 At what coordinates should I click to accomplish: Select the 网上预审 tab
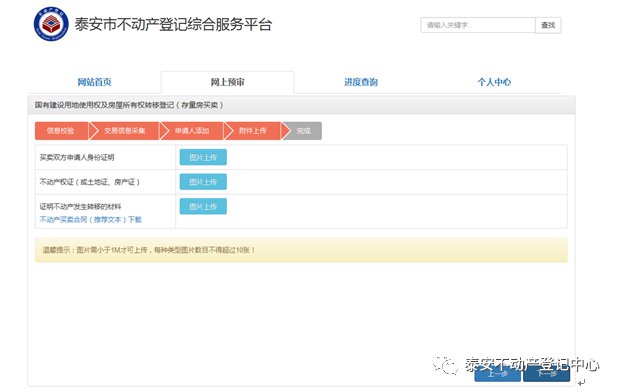[x=227, y=82]
